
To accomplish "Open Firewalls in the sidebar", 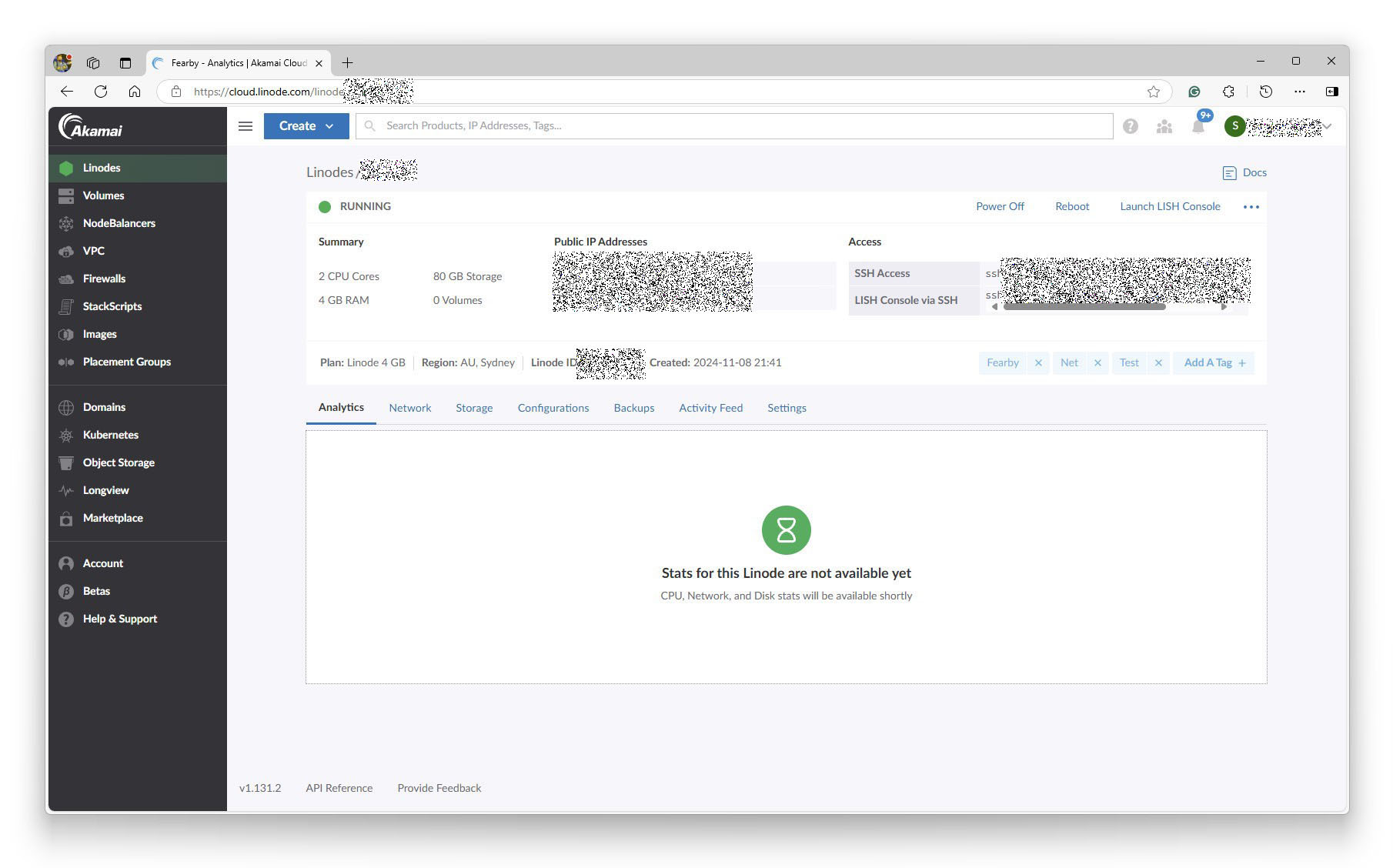I will point(137,279).
